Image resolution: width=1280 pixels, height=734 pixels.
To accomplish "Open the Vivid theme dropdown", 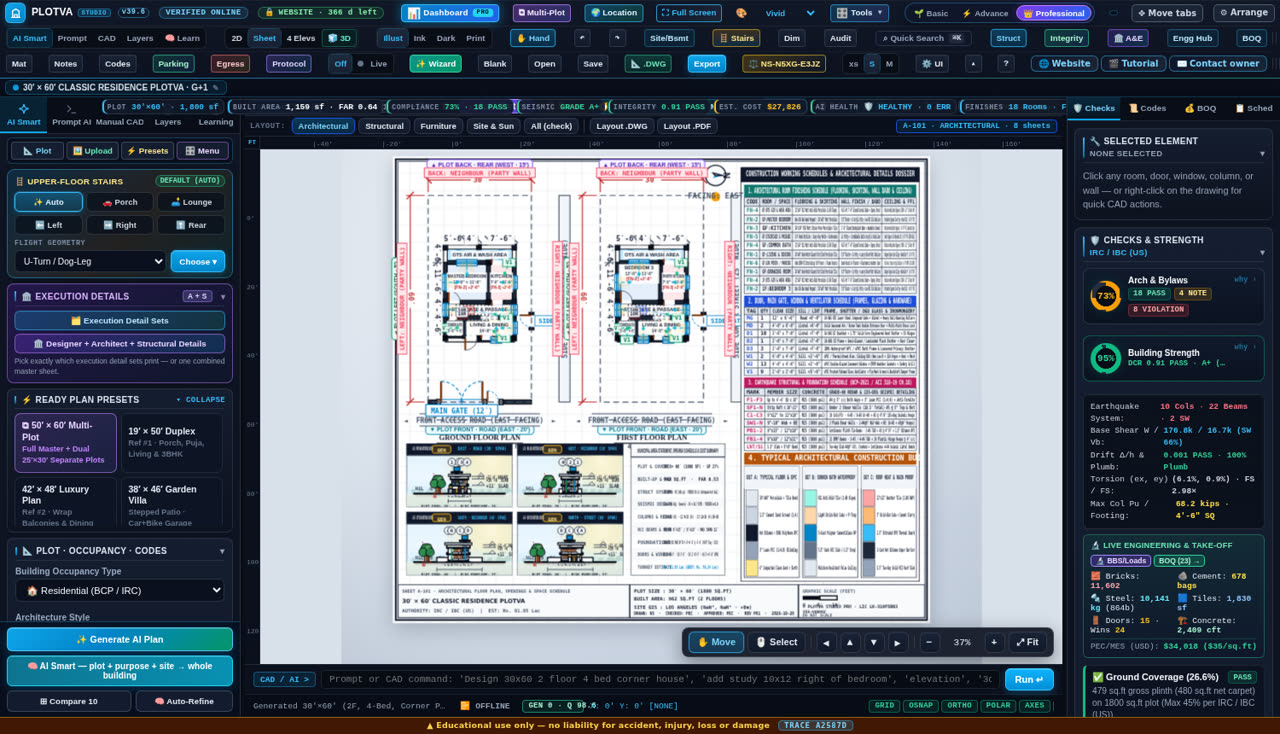I will 790,13.
